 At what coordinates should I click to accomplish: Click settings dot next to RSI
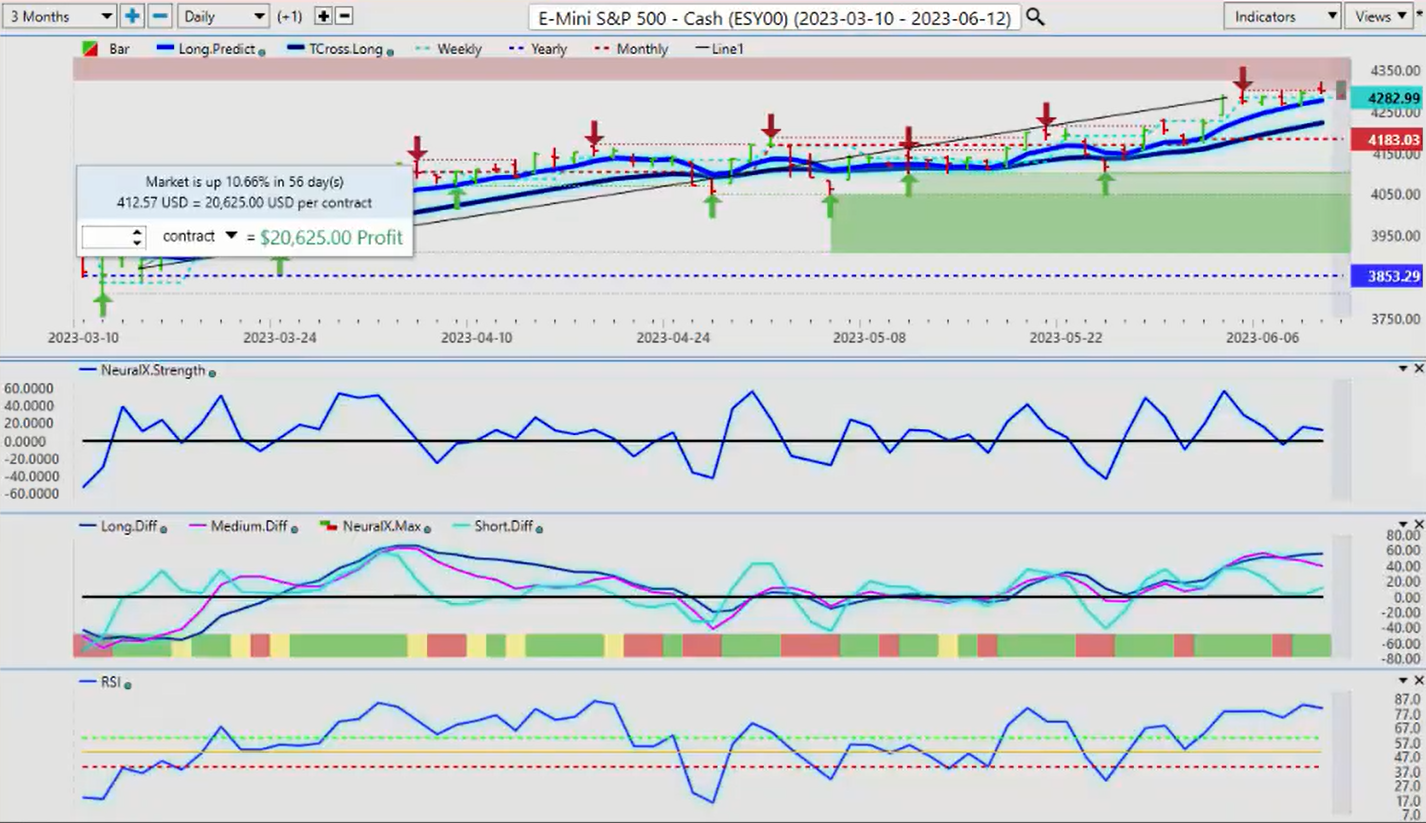coord(128,684)
